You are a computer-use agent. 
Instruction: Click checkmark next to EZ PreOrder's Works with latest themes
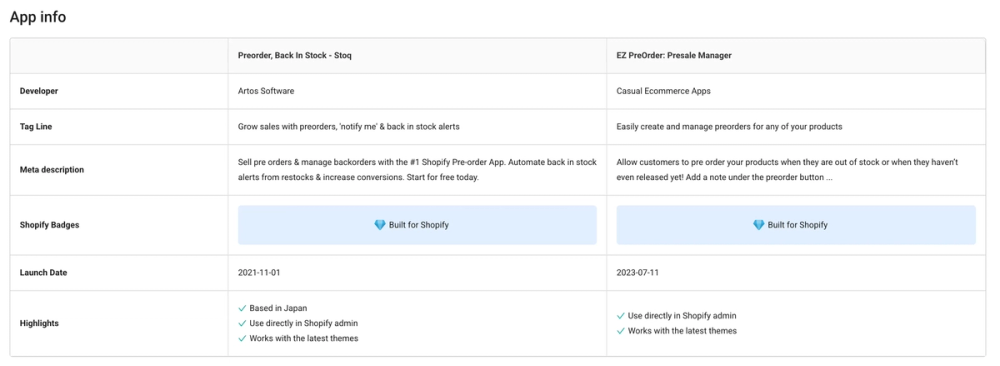click(621, 331)
